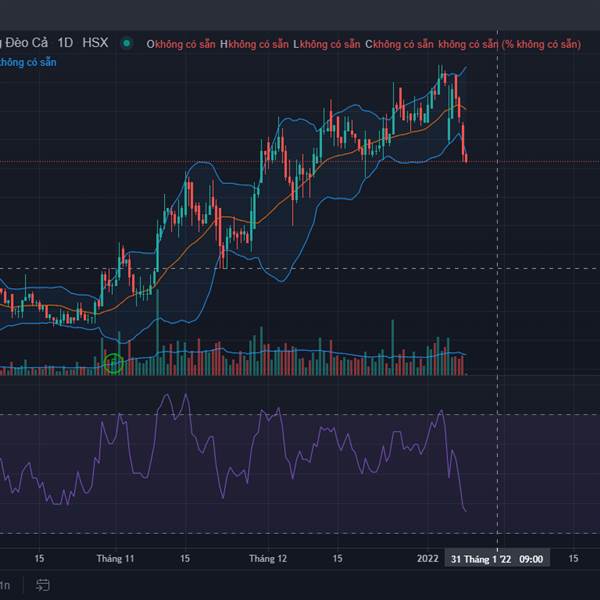The width and height of the screenshot is (600, 600).
Task: Click the HSX exchange label
Action: coord(95,42)
